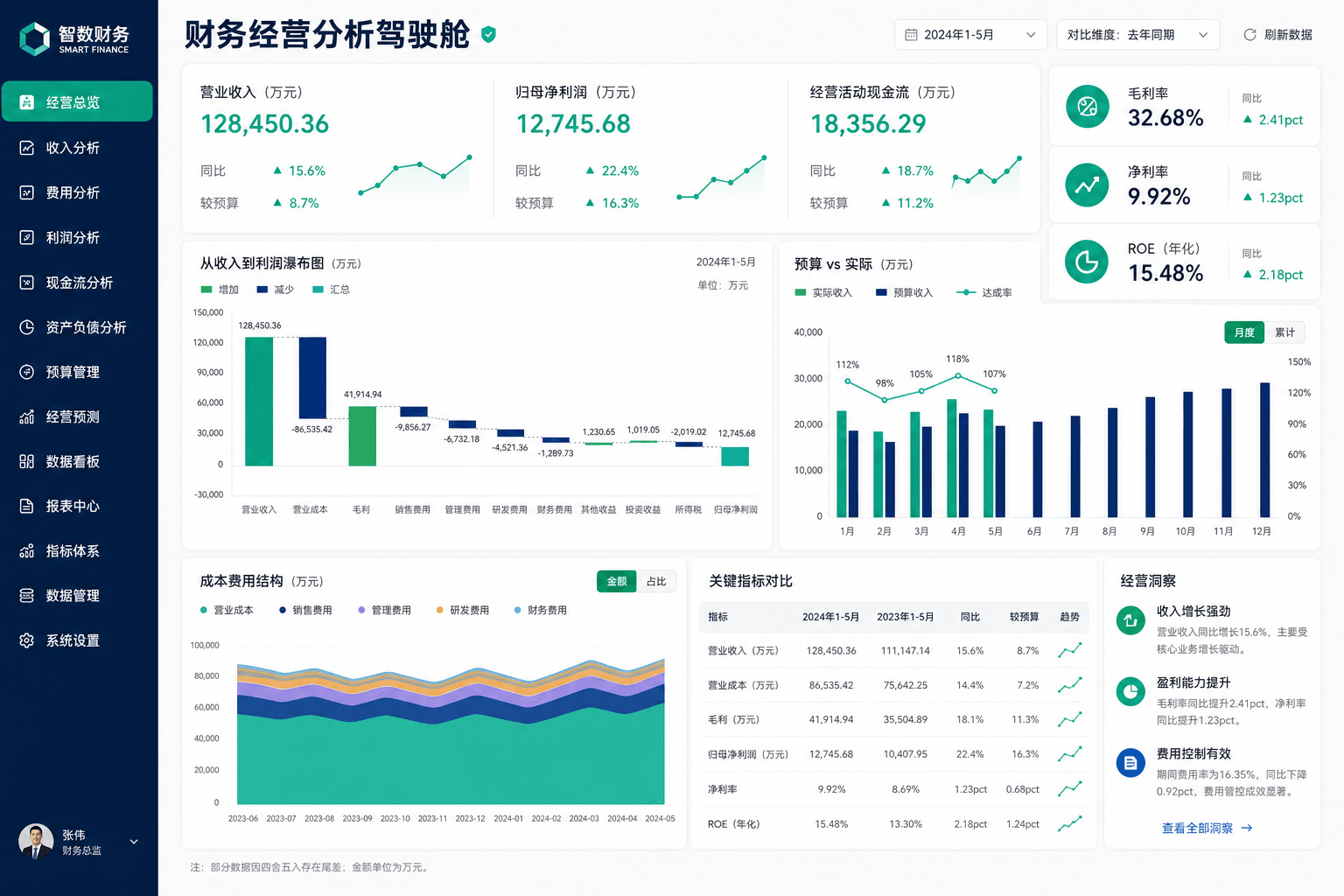
Task: Select 金额 mode for cost structure
Action: tap(617, 581)
